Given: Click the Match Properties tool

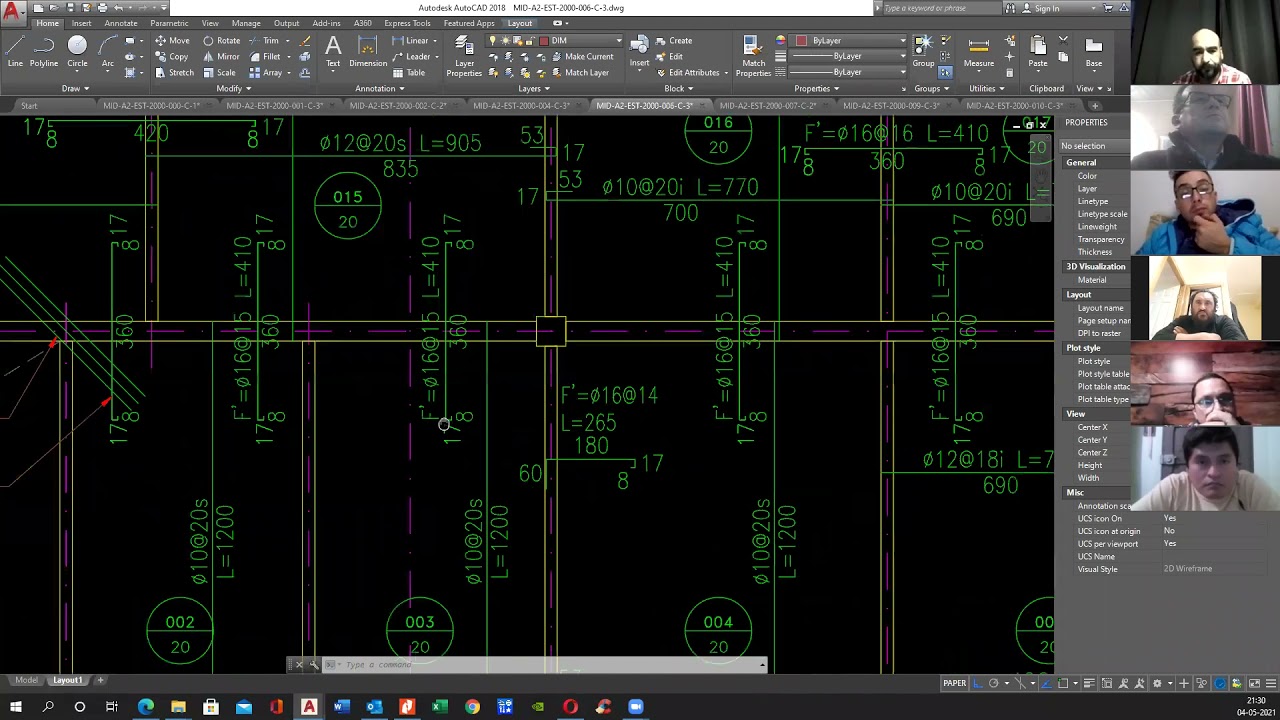Looking at the screenshot, I should point(753,56).
